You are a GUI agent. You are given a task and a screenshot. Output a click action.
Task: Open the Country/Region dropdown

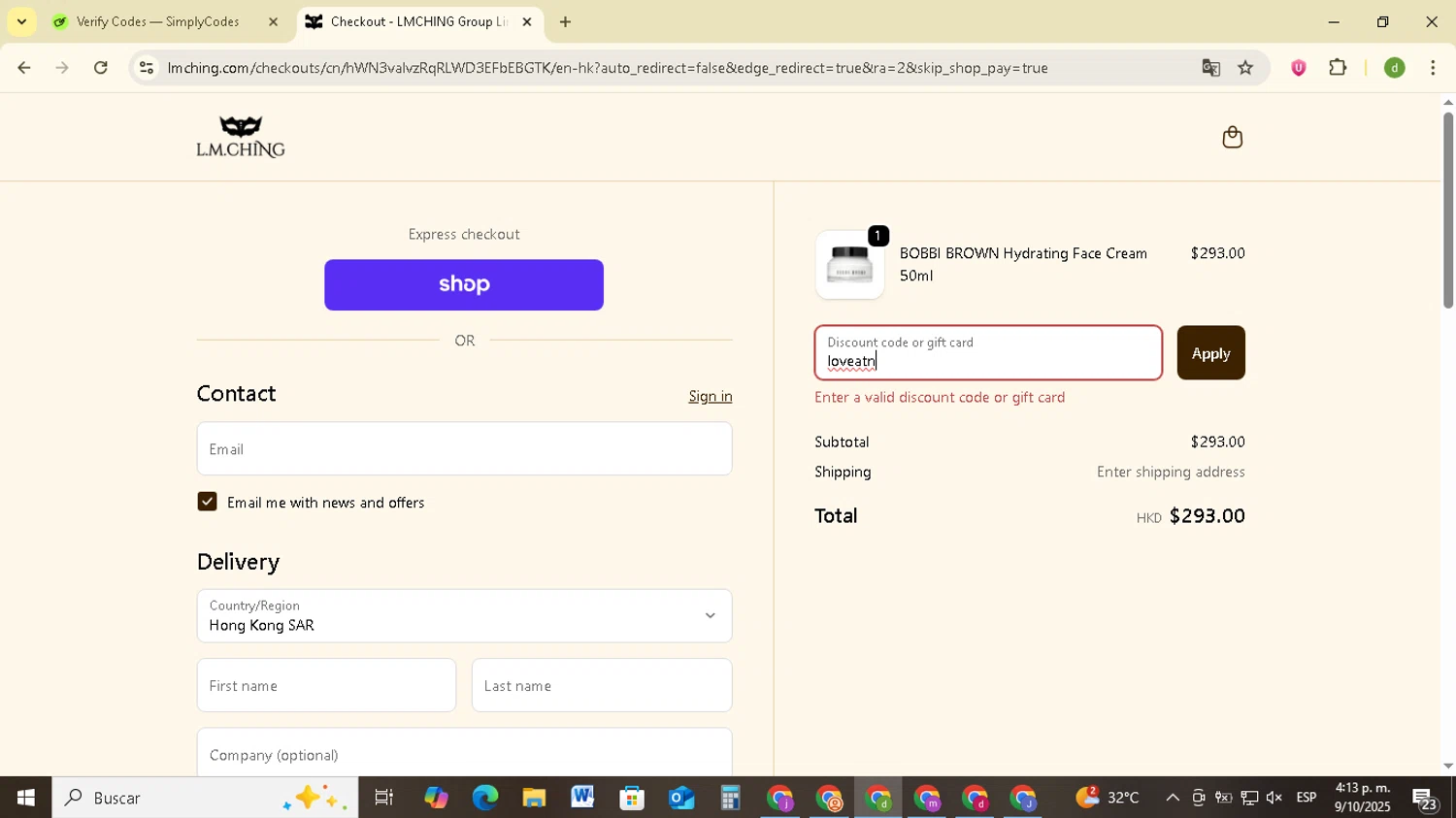tap(464, 616)
